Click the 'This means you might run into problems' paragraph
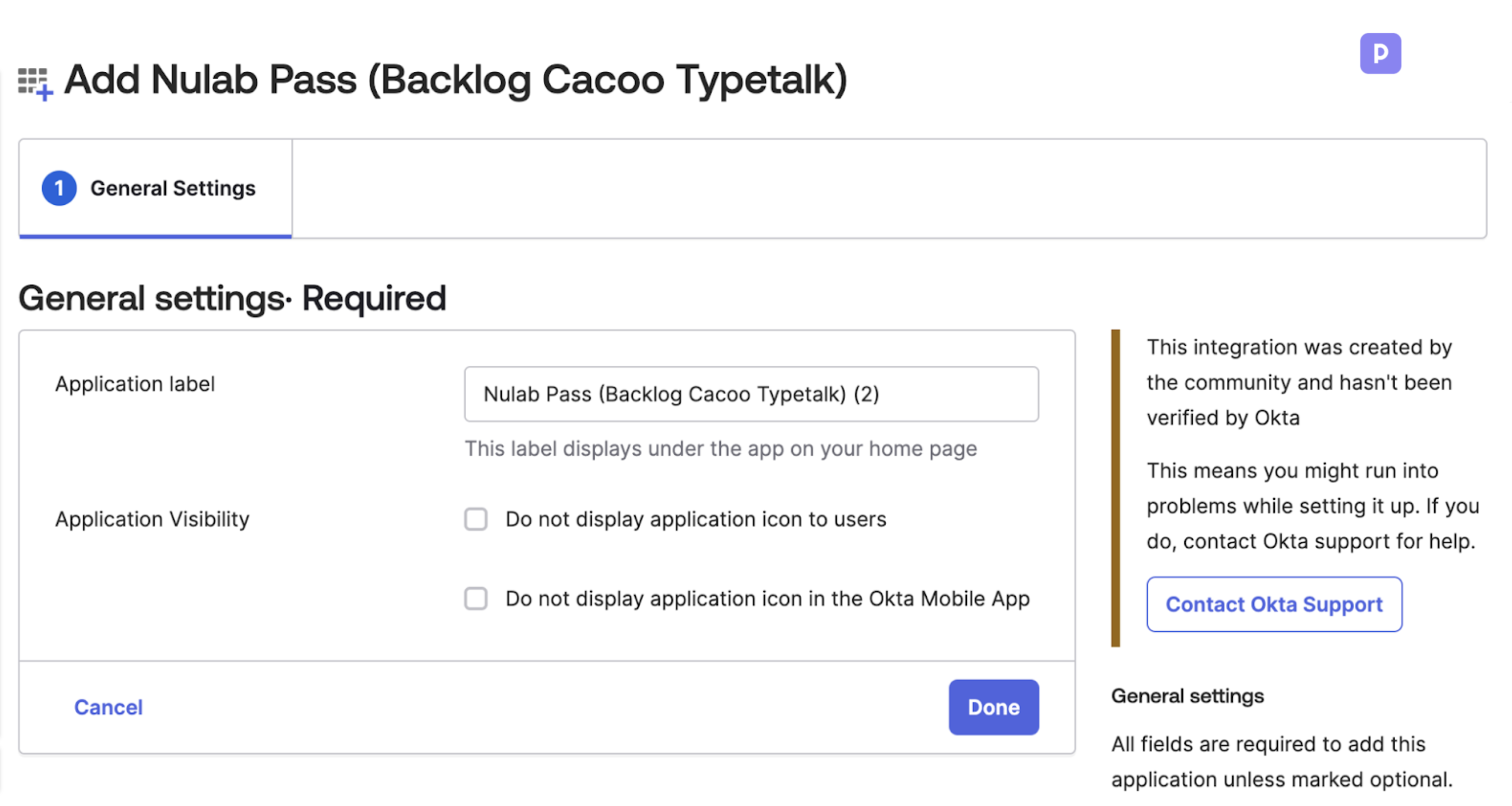Image resolution: width=1512 pixels, height=806 pixels. click(1312, 506)
